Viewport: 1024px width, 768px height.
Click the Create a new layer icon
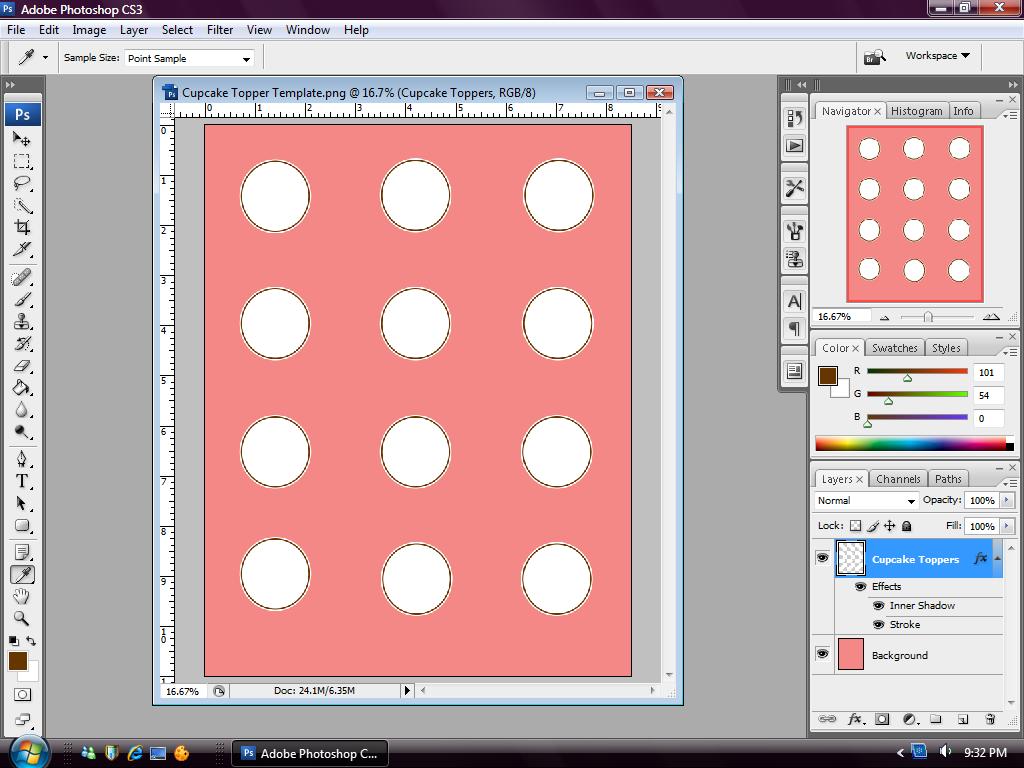(x=961, y=719)
